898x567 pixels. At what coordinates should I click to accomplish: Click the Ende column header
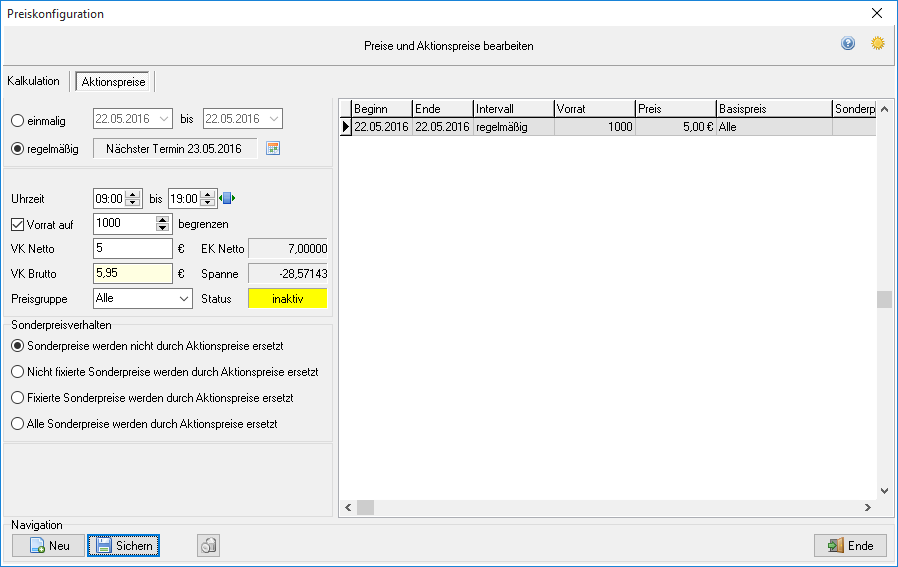(443, 109)
